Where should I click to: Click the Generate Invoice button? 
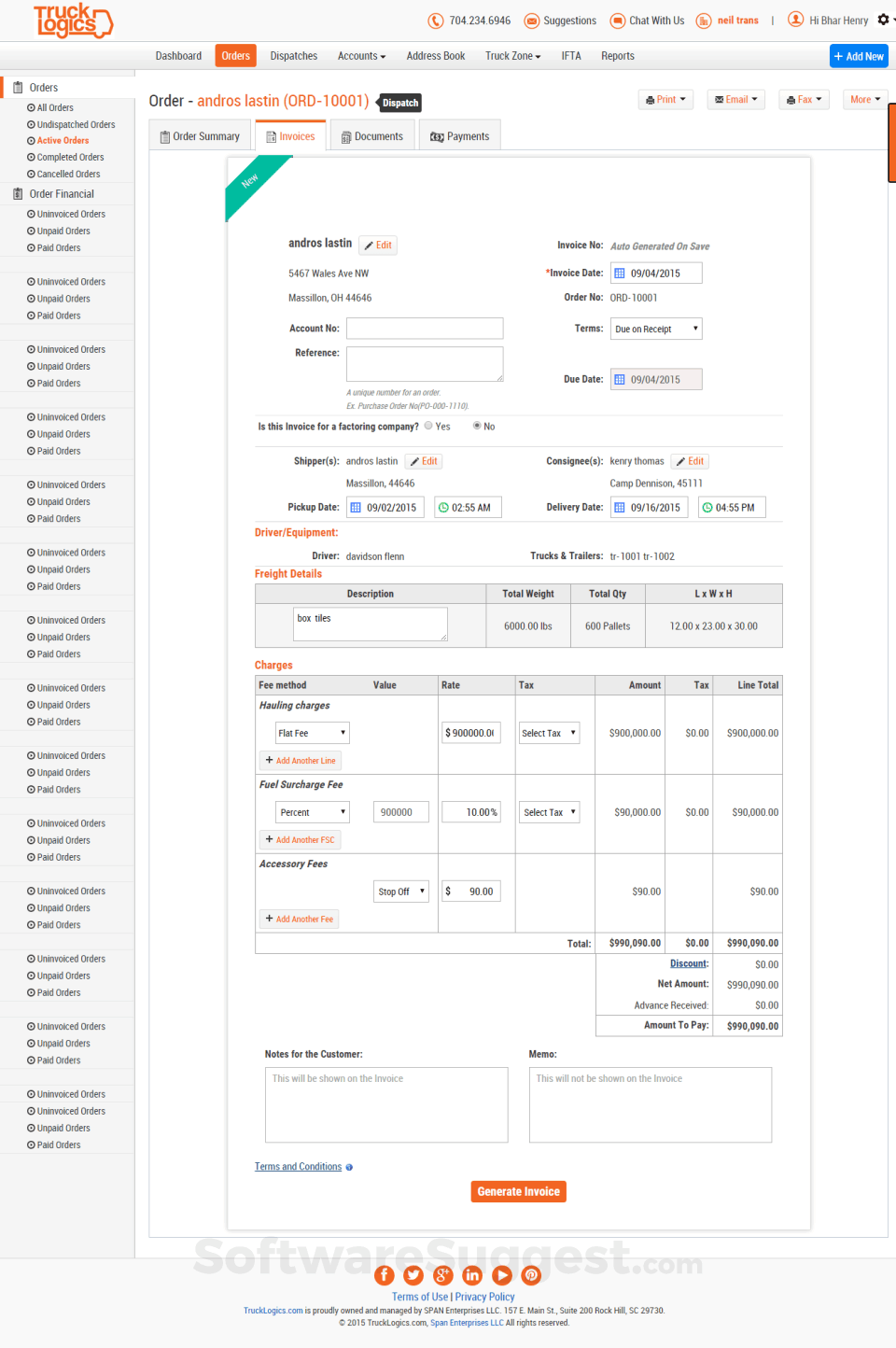coord(519,1192)
